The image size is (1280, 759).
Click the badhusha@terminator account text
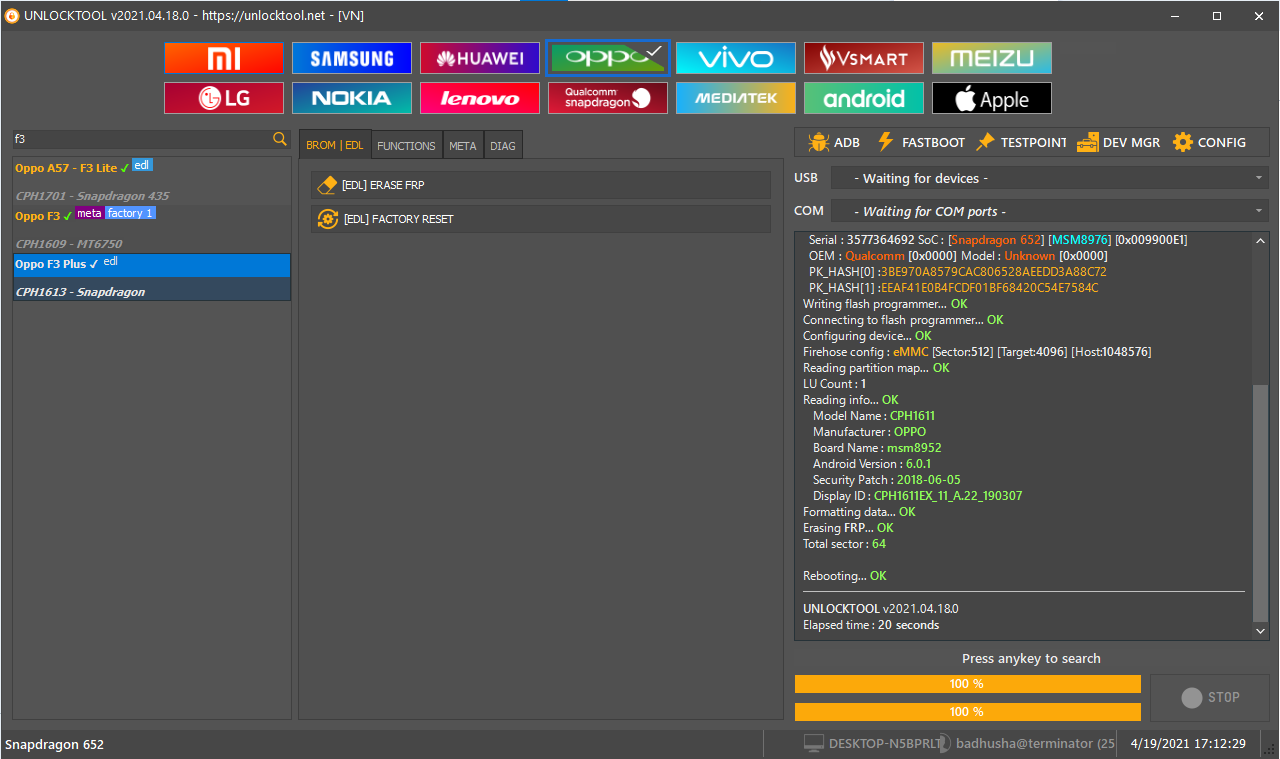click(x=1035, y=744)
